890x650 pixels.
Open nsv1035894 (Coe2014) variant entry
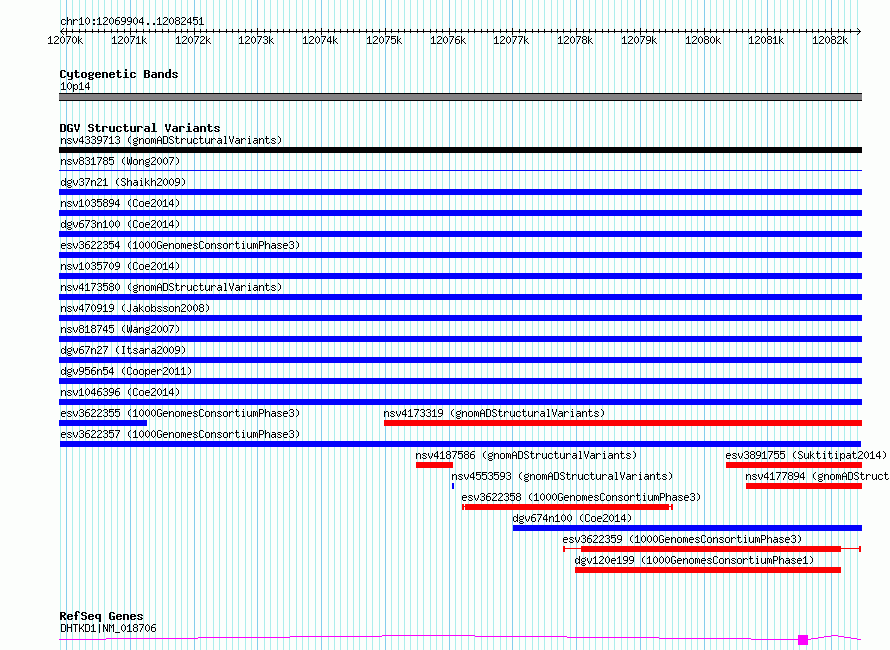click(x=120, y=203)
